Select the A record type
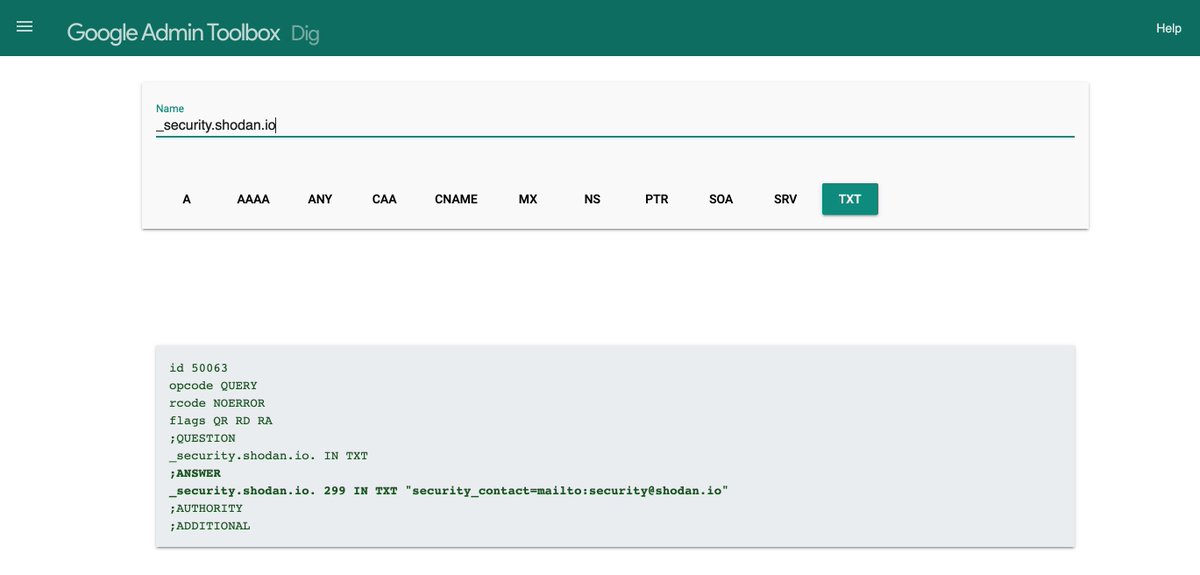Viewport: 1200px width, 575px height. coord(187,199)
